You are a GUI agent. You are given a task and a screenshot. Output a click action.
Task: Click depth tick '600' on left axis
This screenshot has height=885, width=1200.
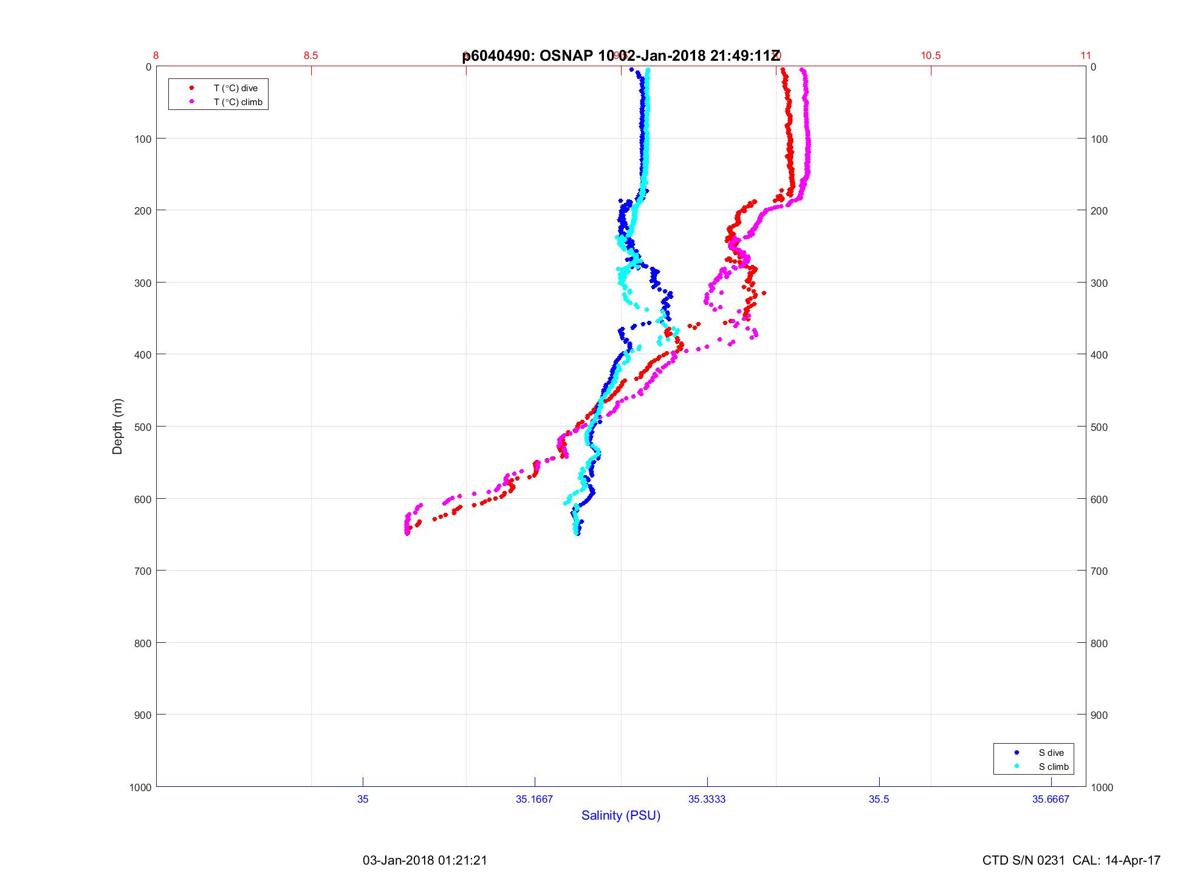click(x=142, y=499)
